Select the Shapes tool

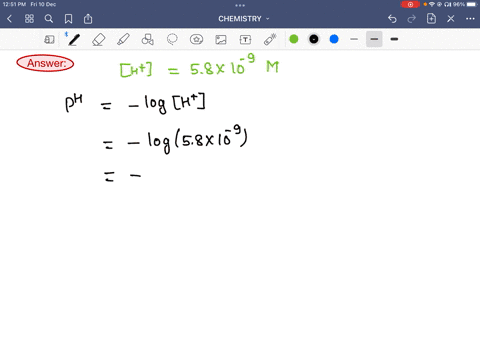[148, 39]
